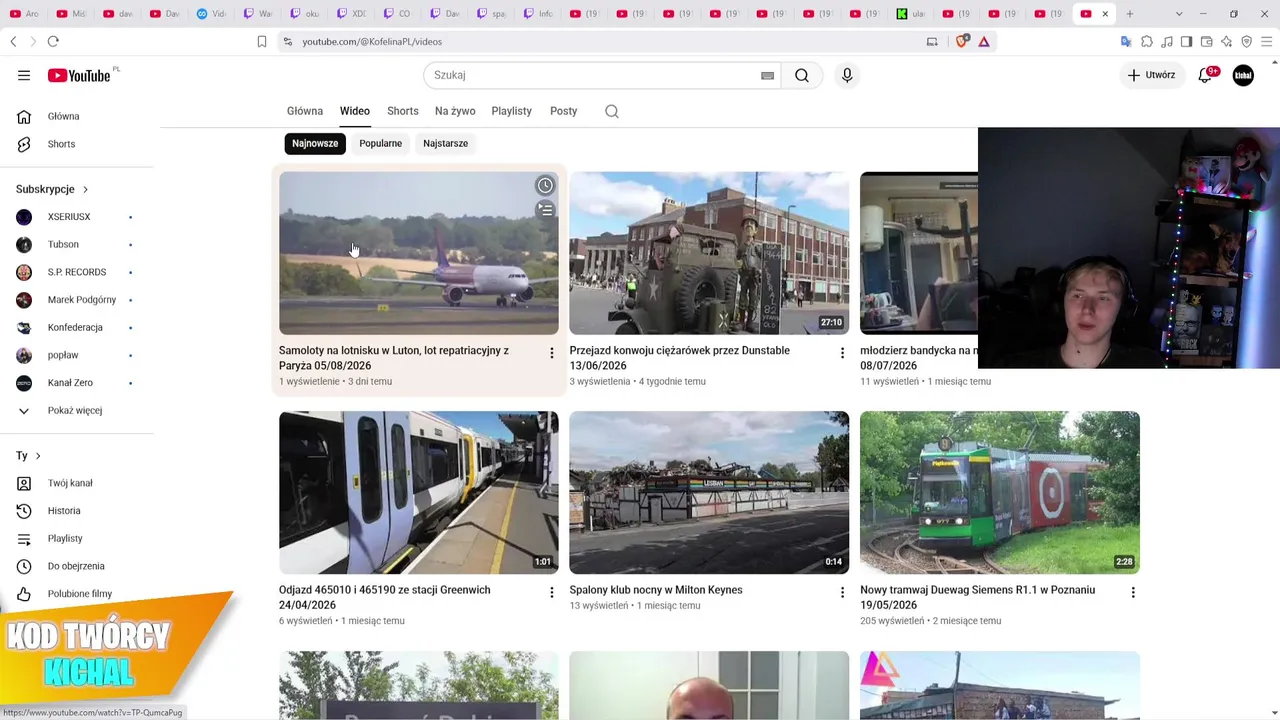Toggle the browser sidebar panel

[1186, 41]
